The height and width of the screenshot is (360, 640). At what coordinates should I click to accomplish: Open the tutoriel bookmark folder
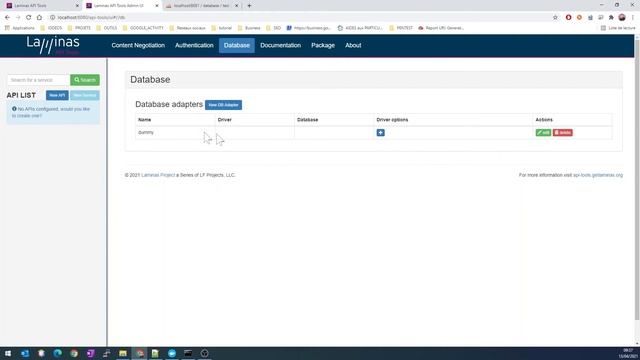(x=221, y=28)
